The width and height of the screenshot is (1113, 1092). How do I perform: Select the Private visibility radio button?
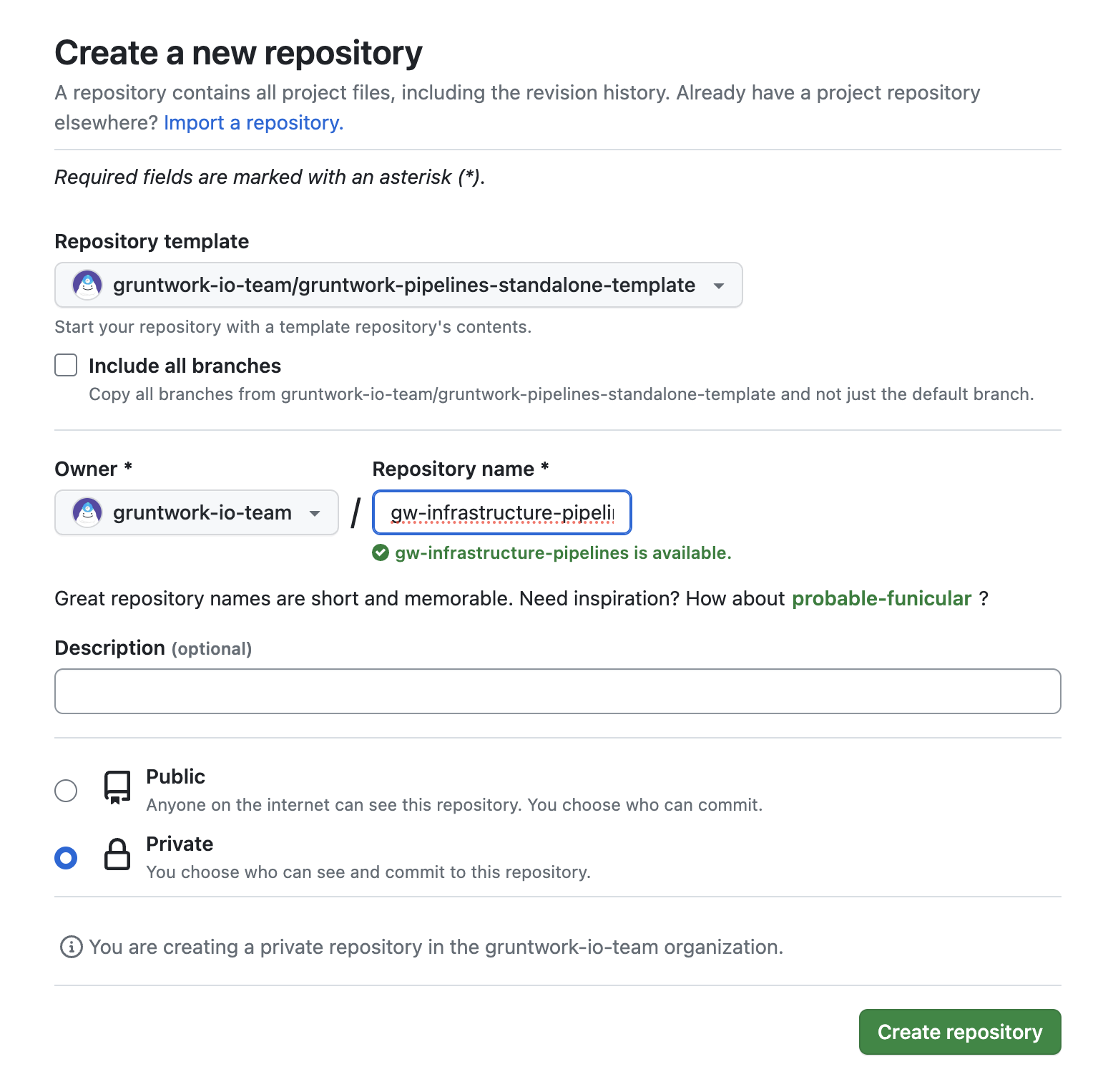[66, 857]
